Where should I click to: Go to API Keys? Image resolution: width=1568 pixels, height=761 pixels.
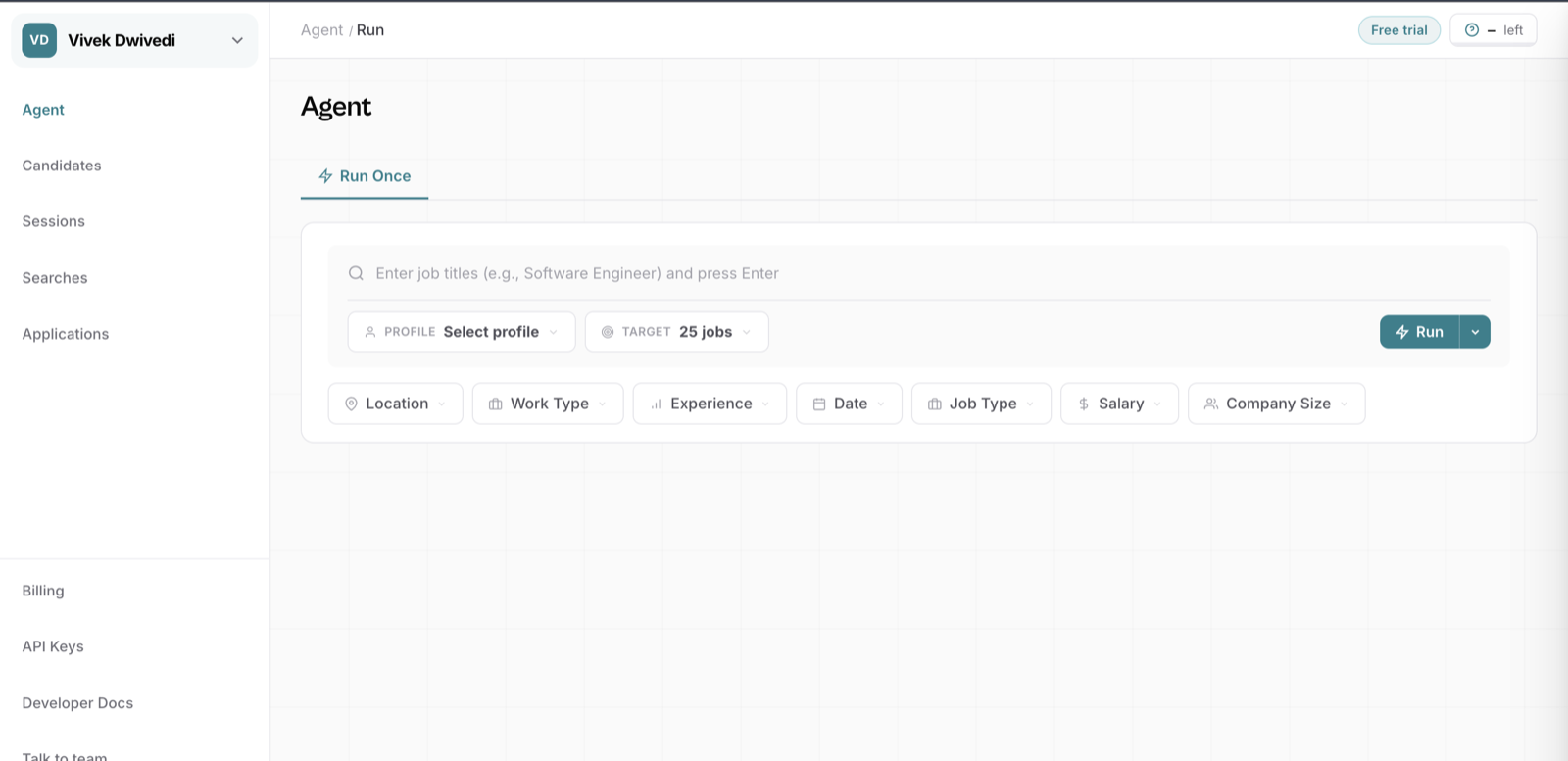click(x=53, y=646)
